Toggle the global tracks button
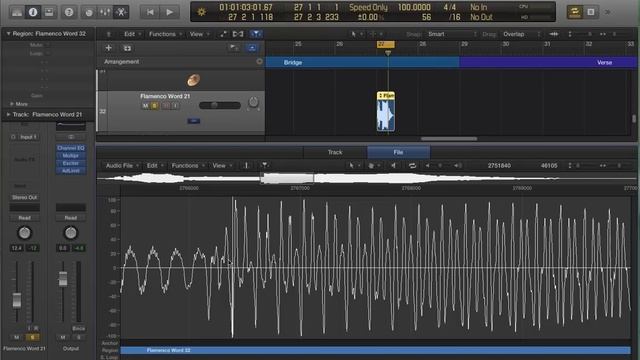The image size is (640, 360). (252, 48)
